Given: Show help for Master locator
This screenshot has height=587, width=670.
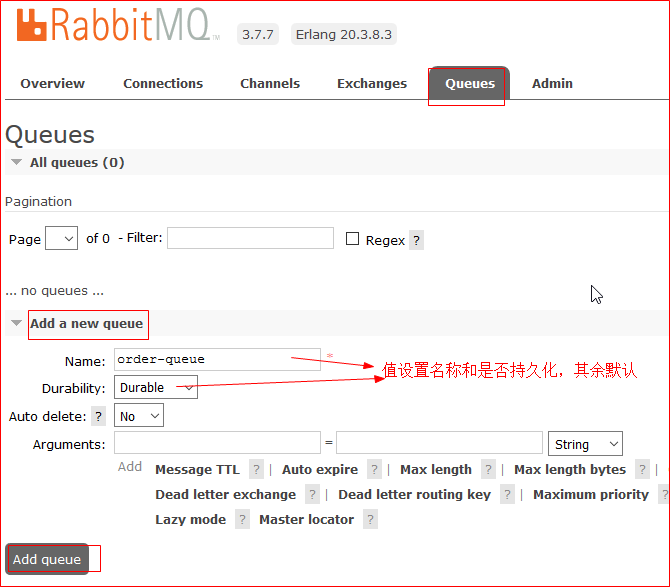Looking at the screenshot, I should pyautogui.click(x=370, y=519).
